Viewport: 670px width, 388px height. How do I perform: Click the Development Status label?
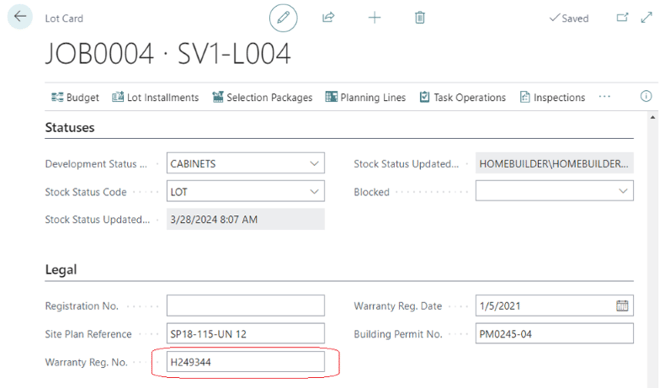tap(96, 164)
